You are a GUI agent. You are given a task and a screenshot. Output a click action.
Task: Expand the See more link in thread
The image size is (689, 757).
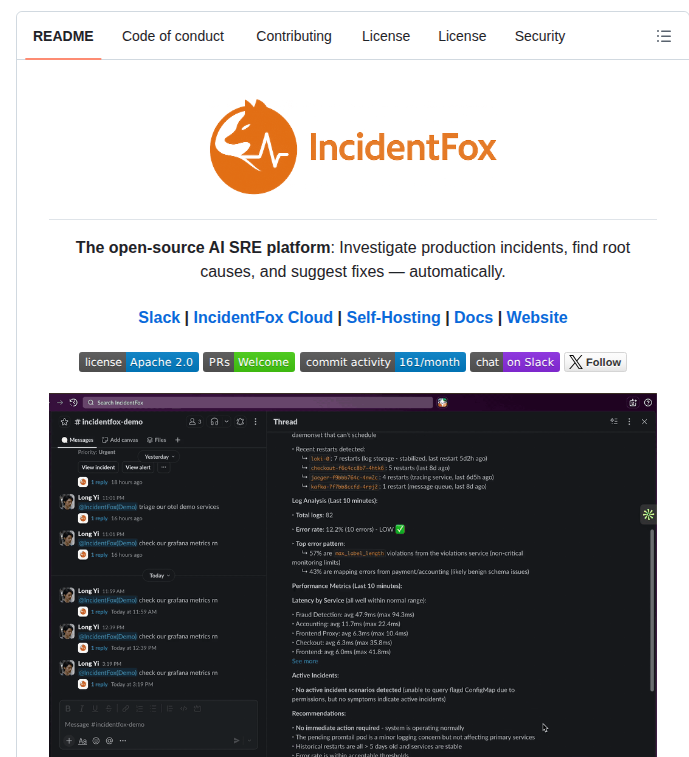pos(305,661)
